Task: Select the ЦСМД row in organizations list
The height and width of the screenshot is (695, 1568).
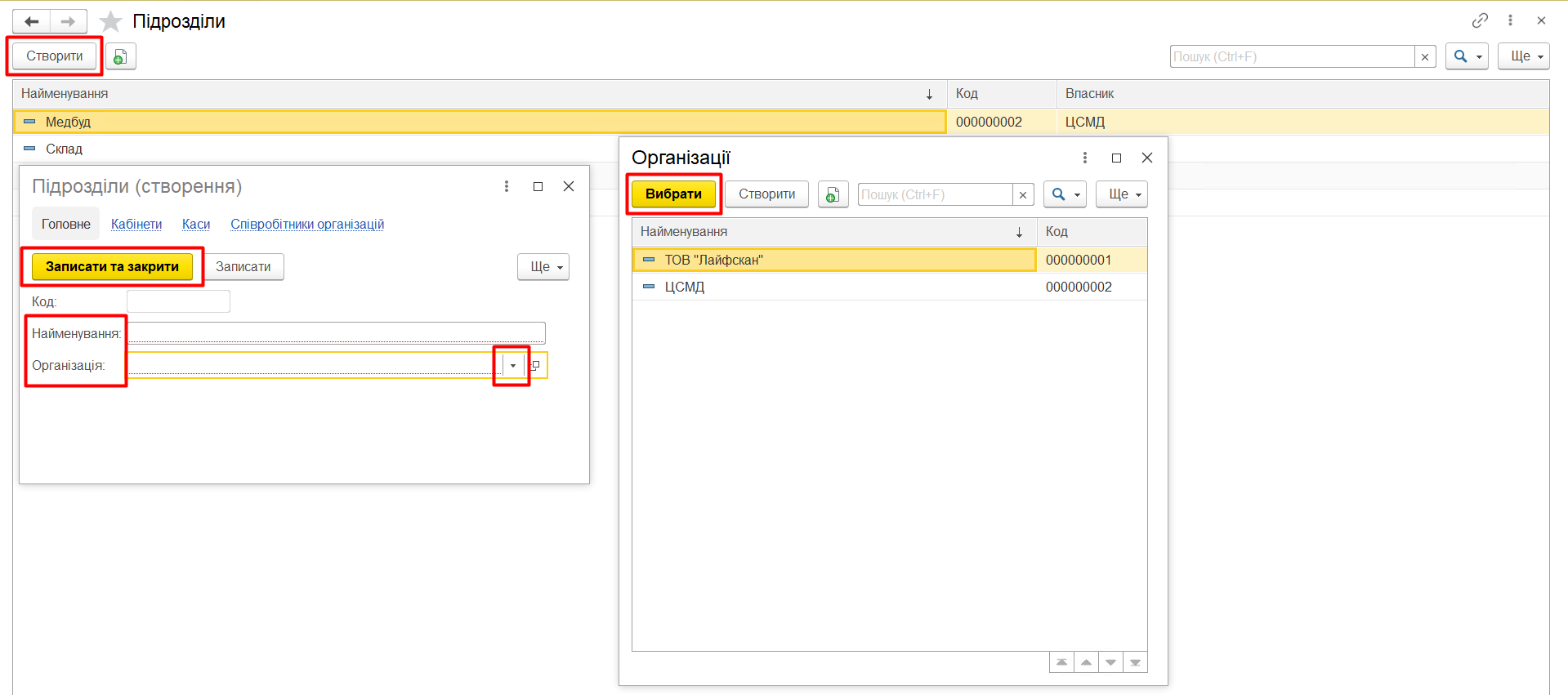Action: pos(685,287)
